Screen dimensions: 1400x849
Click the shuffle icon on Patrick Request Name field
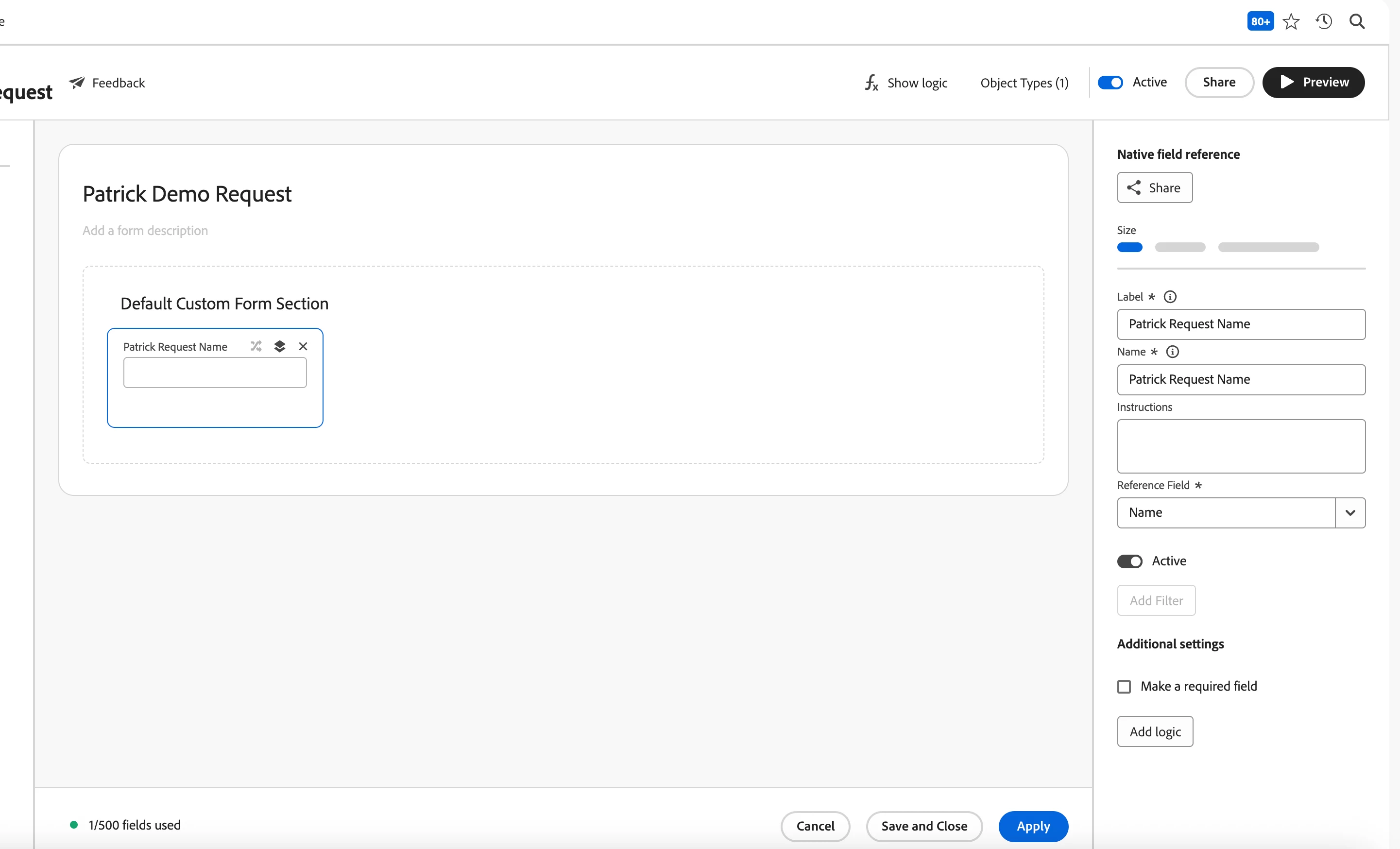pos(256,346)
